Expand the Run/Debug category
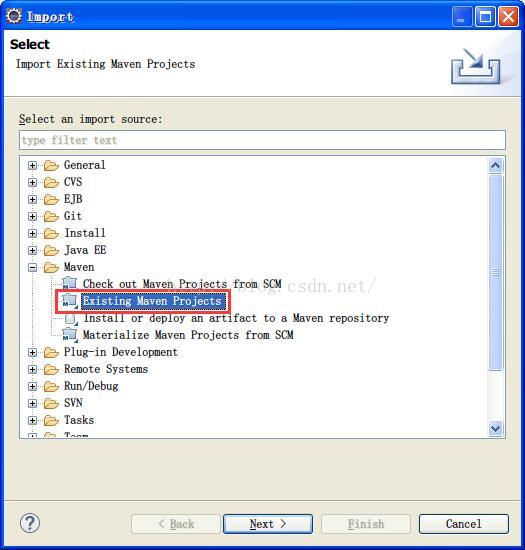The height and width of the screenshot is (550, 525). point(32,387)
